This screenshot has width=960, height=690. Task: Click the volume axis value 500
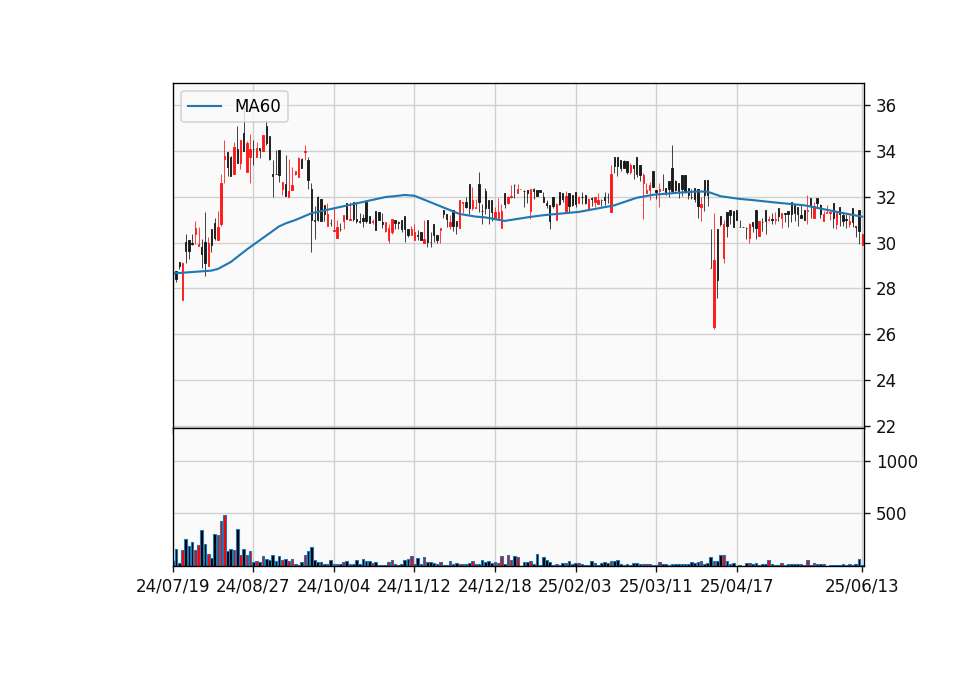[x=891, y=514]
